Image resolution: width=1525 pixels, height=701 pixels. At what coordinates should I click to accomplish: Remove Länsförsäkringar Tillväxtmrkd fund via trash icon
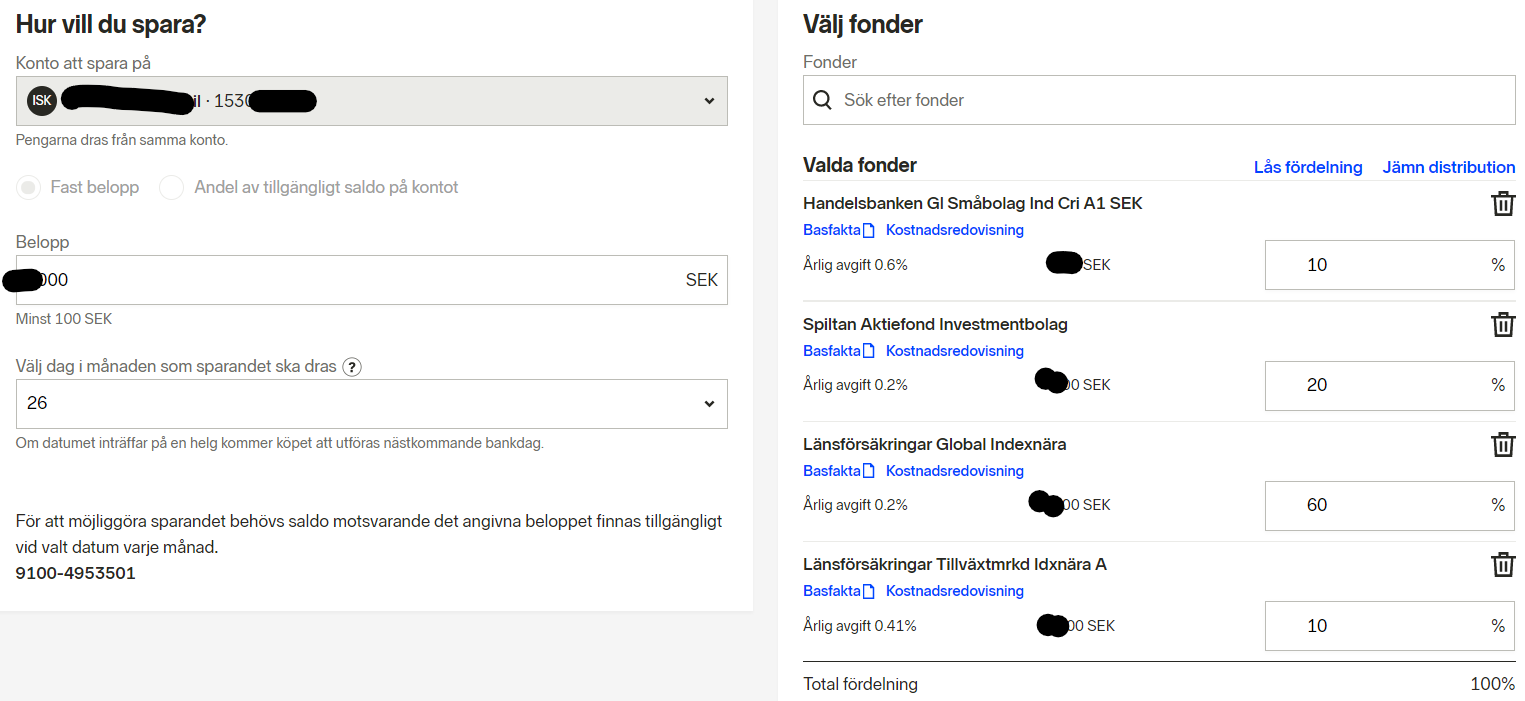click(x=1502, y=565)
